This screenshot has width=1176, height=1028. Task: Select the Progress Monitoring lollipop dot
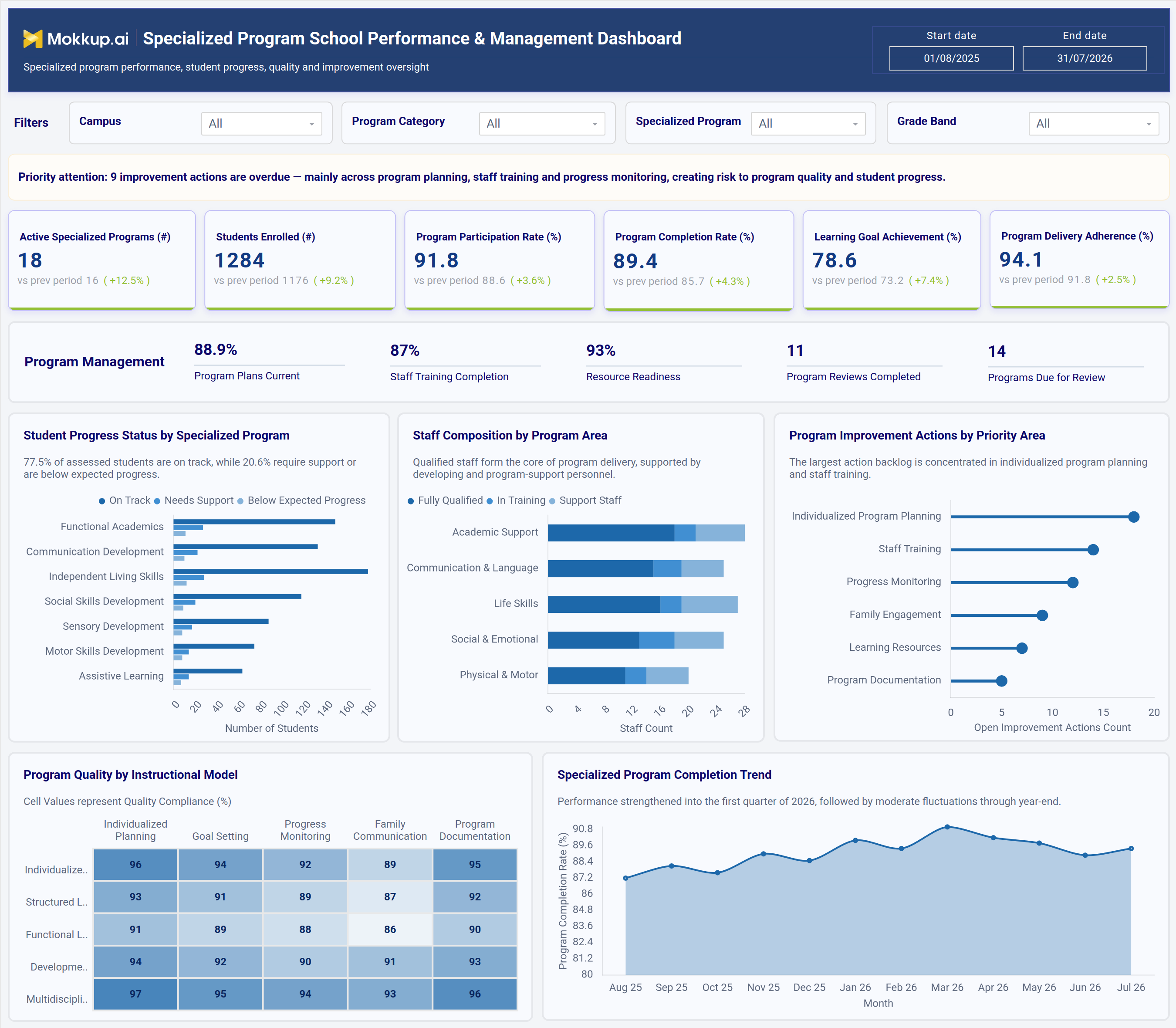coord(1073,582)
